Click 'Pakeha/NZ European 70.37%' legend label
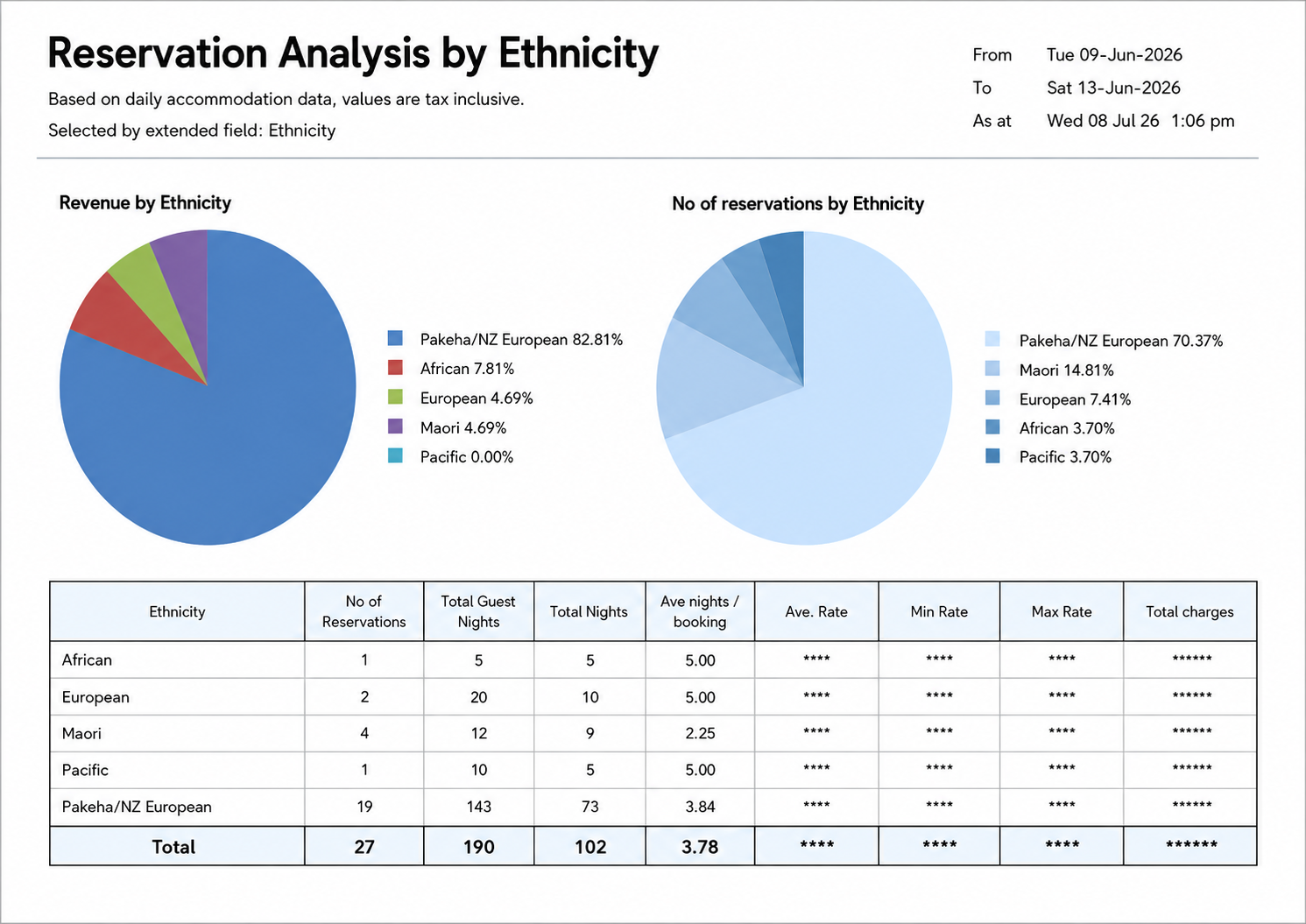The image size is (1306, 924). [x=1121, y=340]
